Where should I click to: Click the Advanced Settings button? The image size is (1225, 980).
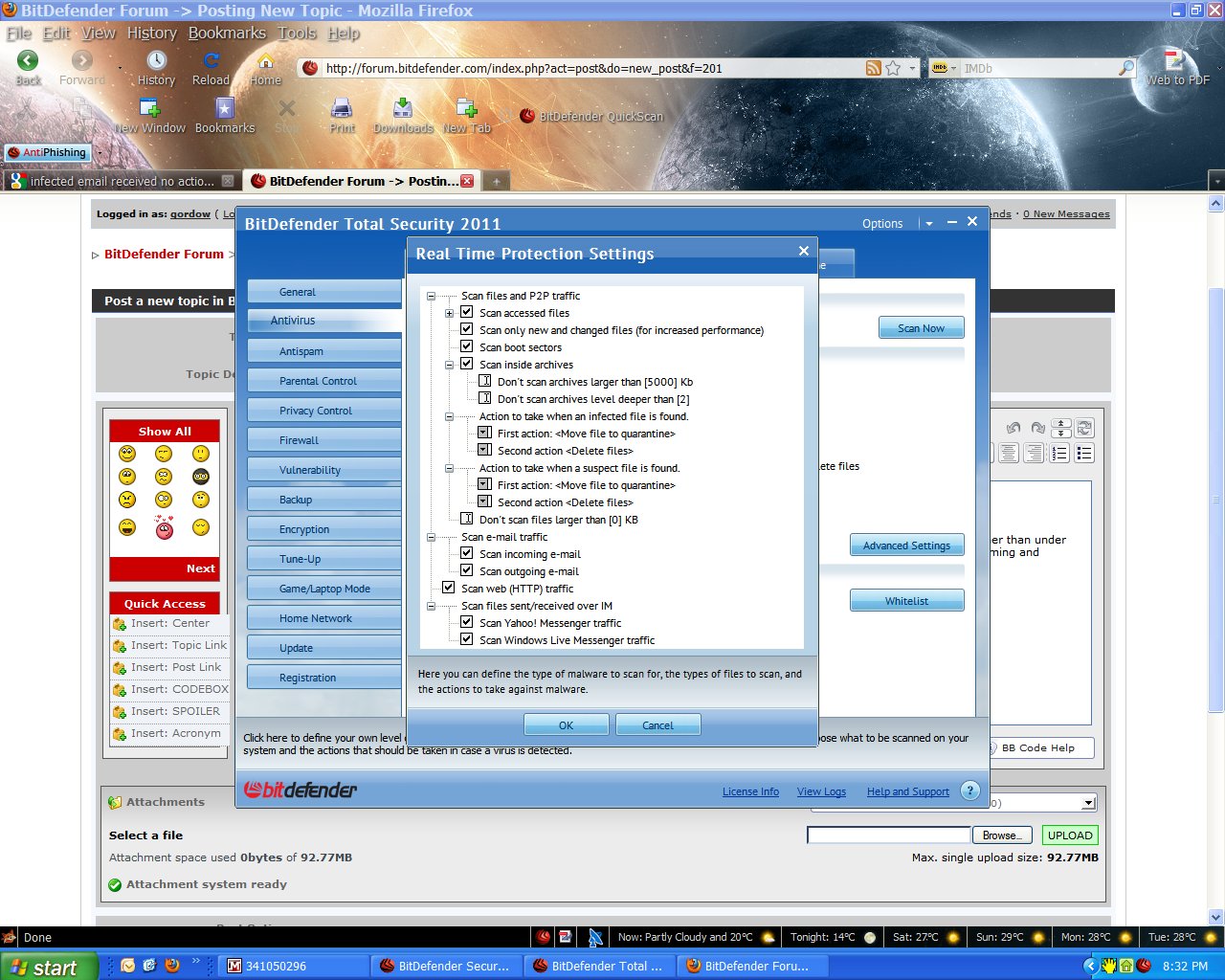(906, 545)
